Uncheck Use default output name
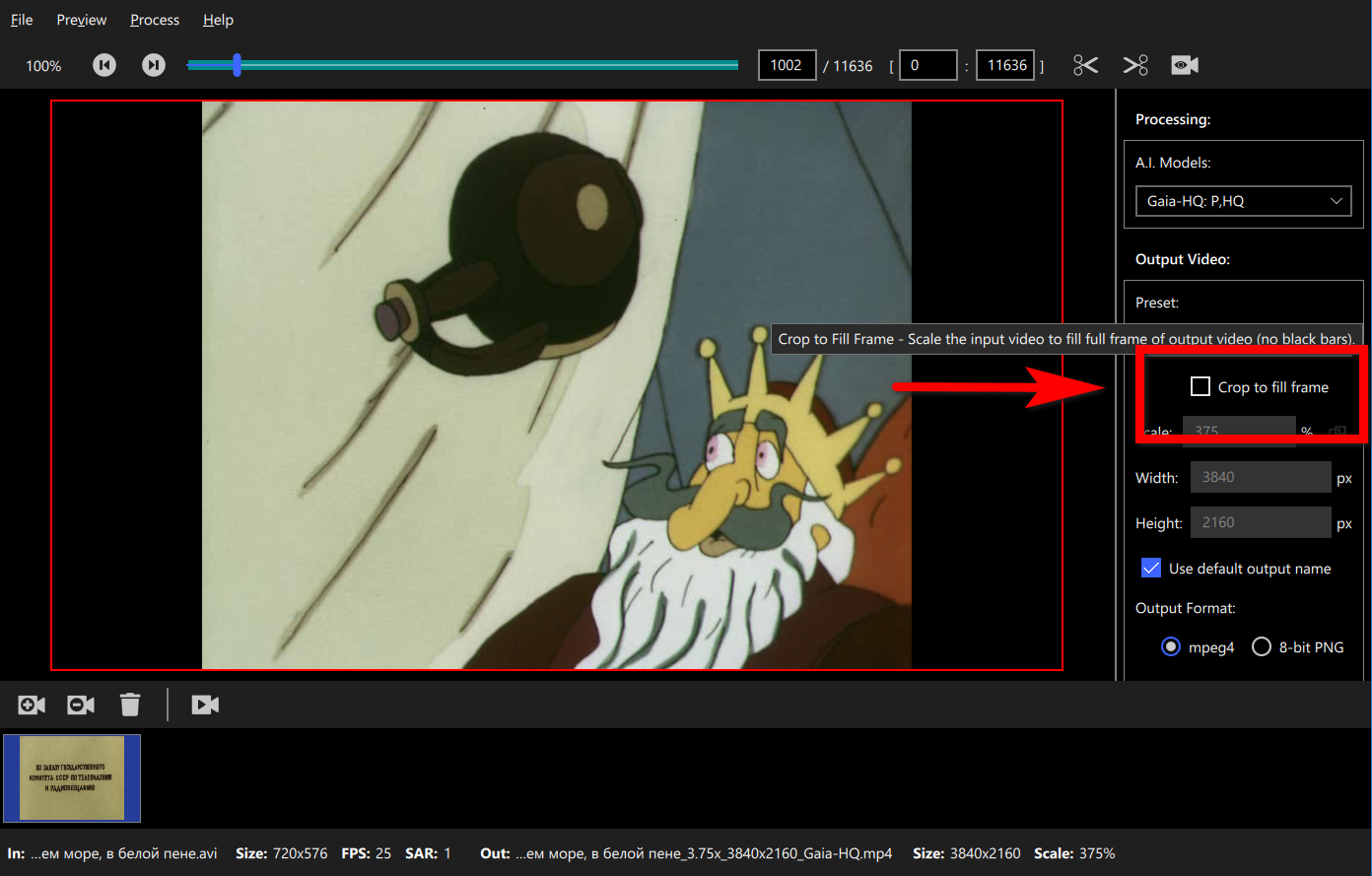 1151,568
